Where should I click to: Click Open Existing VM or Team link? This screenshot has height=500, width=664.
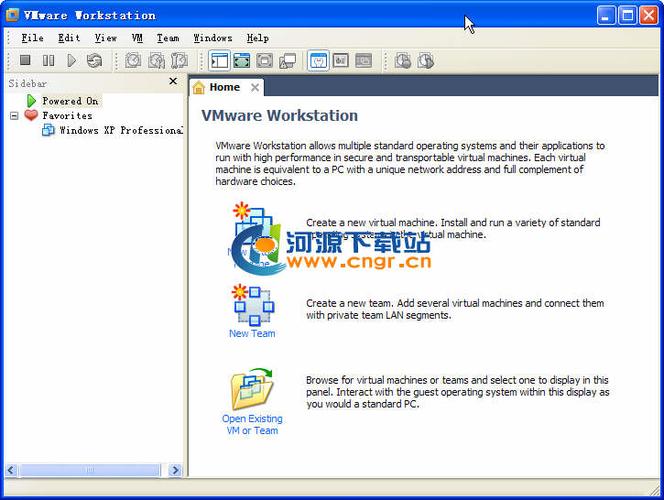click(x=252, y=424)
